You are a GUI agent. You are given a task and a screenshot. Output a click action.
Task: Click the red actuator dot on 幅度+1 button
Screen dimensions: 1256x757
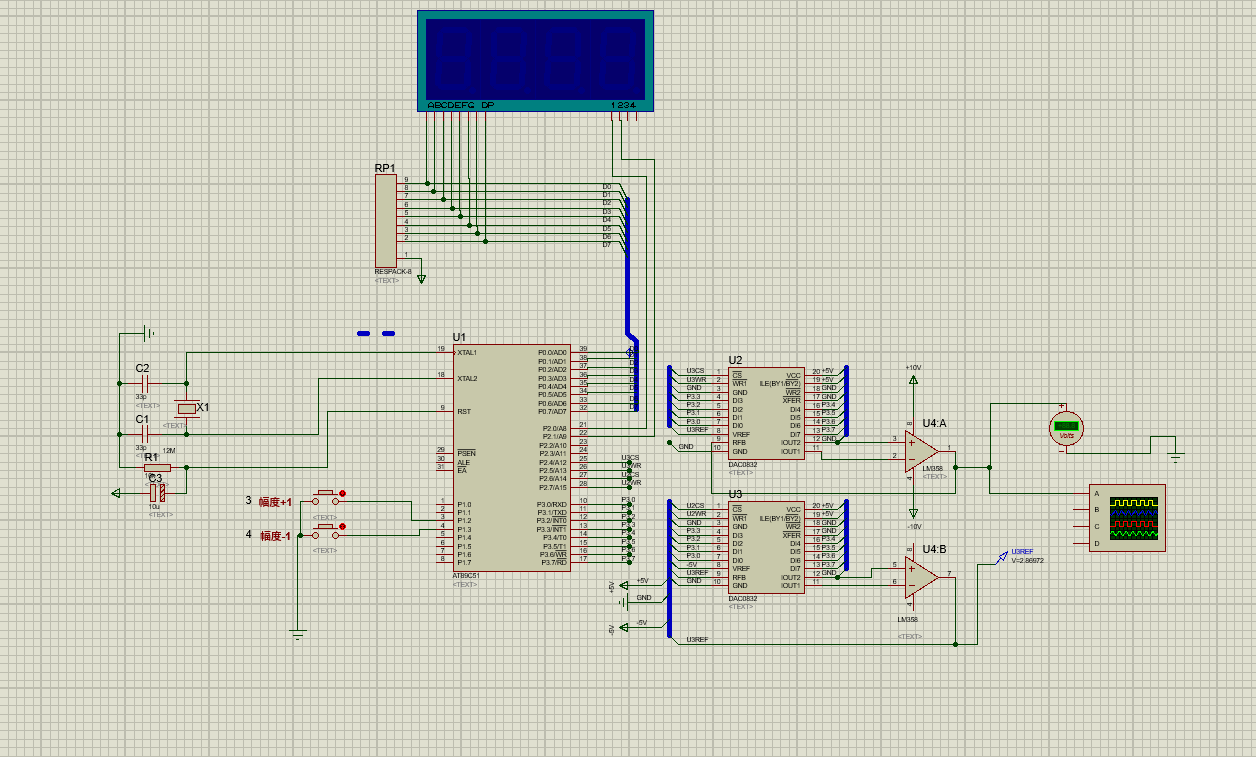click(x=344, y=492)
